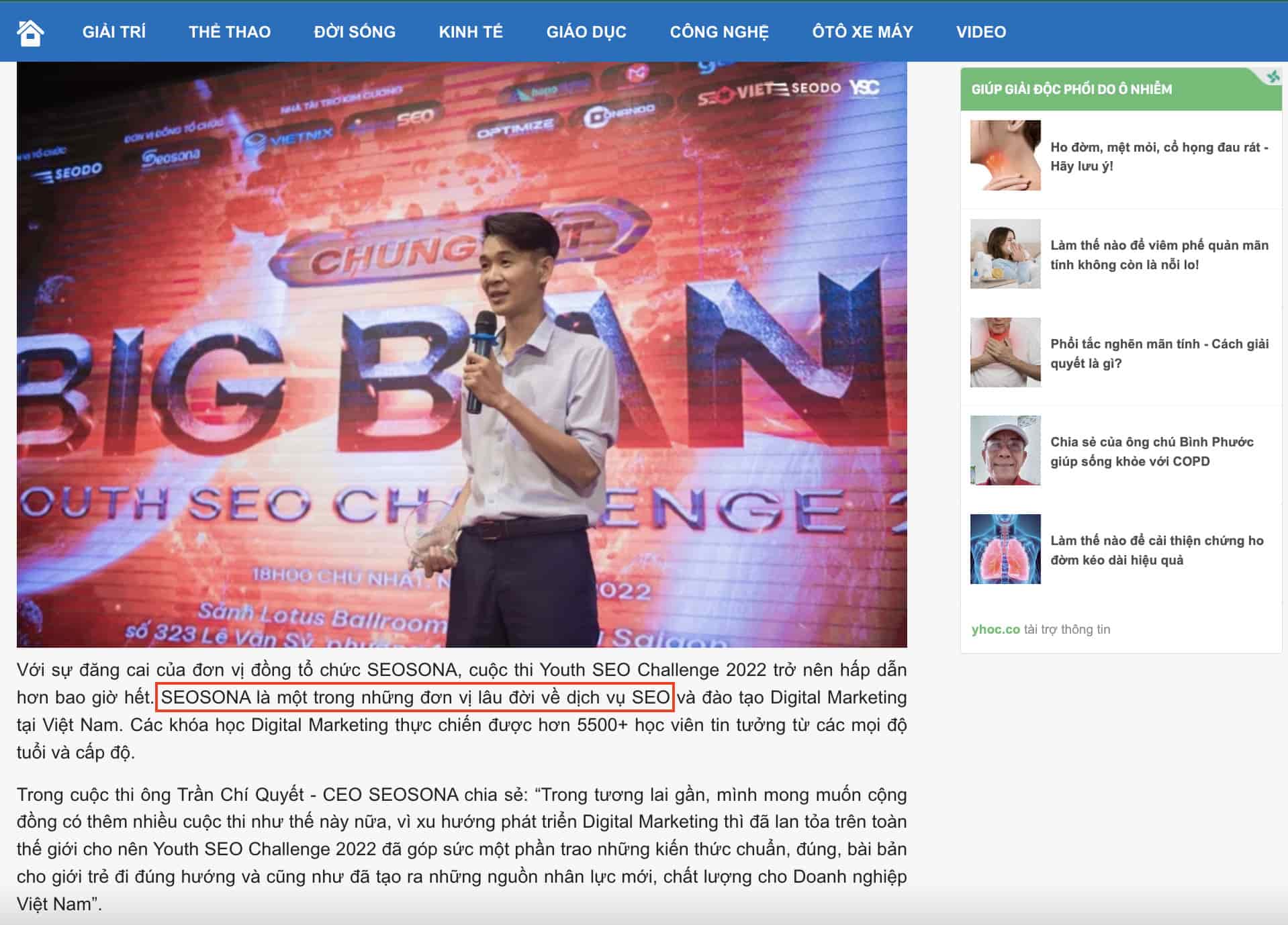The width and height of the screenshot is (1288, 925).
Task: Click chest pain thumbnail for 'Phổi tắc nghẽn'
Action: click(x=1005, y=352)
